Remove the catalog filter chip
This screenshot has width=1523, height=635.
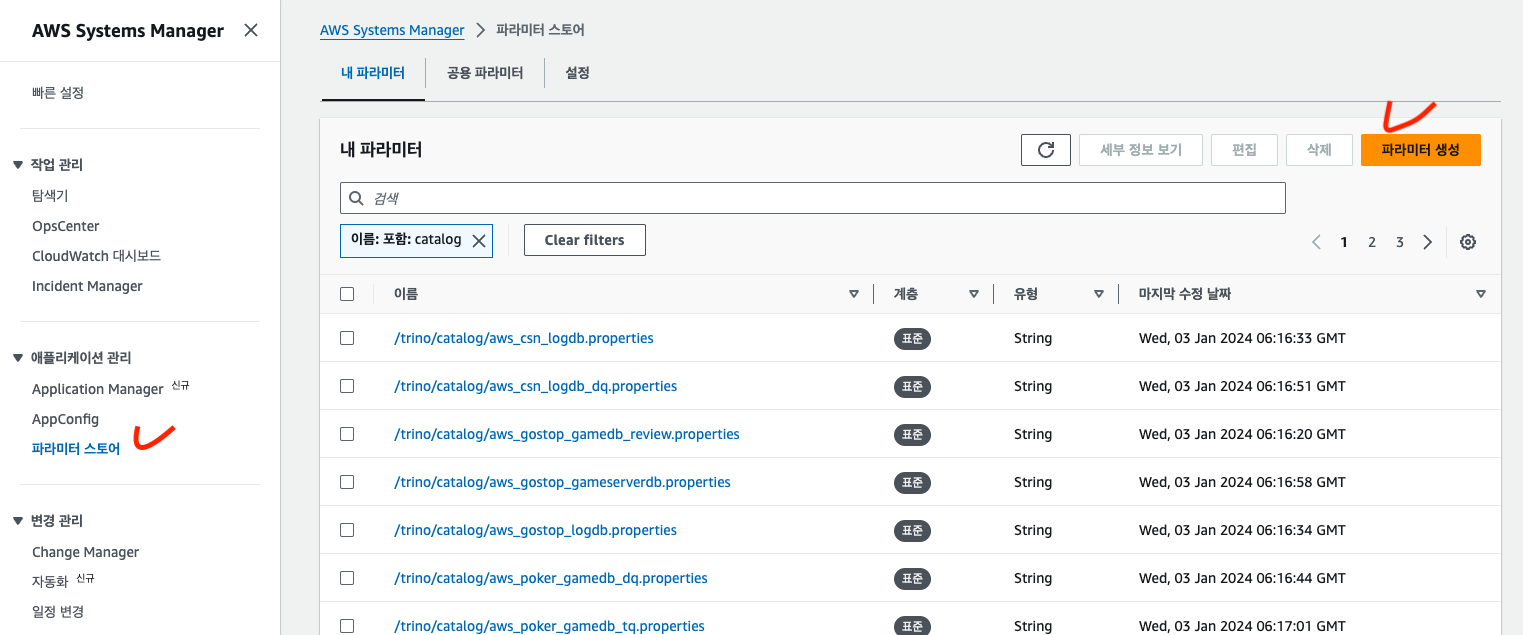click(479, 240)
